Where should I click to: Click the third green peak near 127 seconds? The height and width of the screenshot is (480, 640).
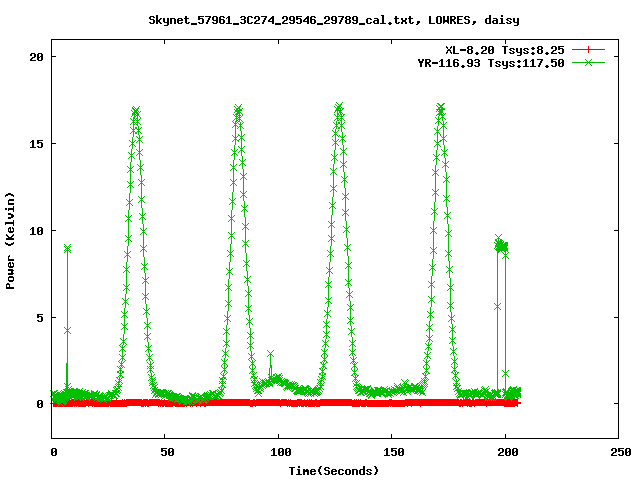pos(339,107)
